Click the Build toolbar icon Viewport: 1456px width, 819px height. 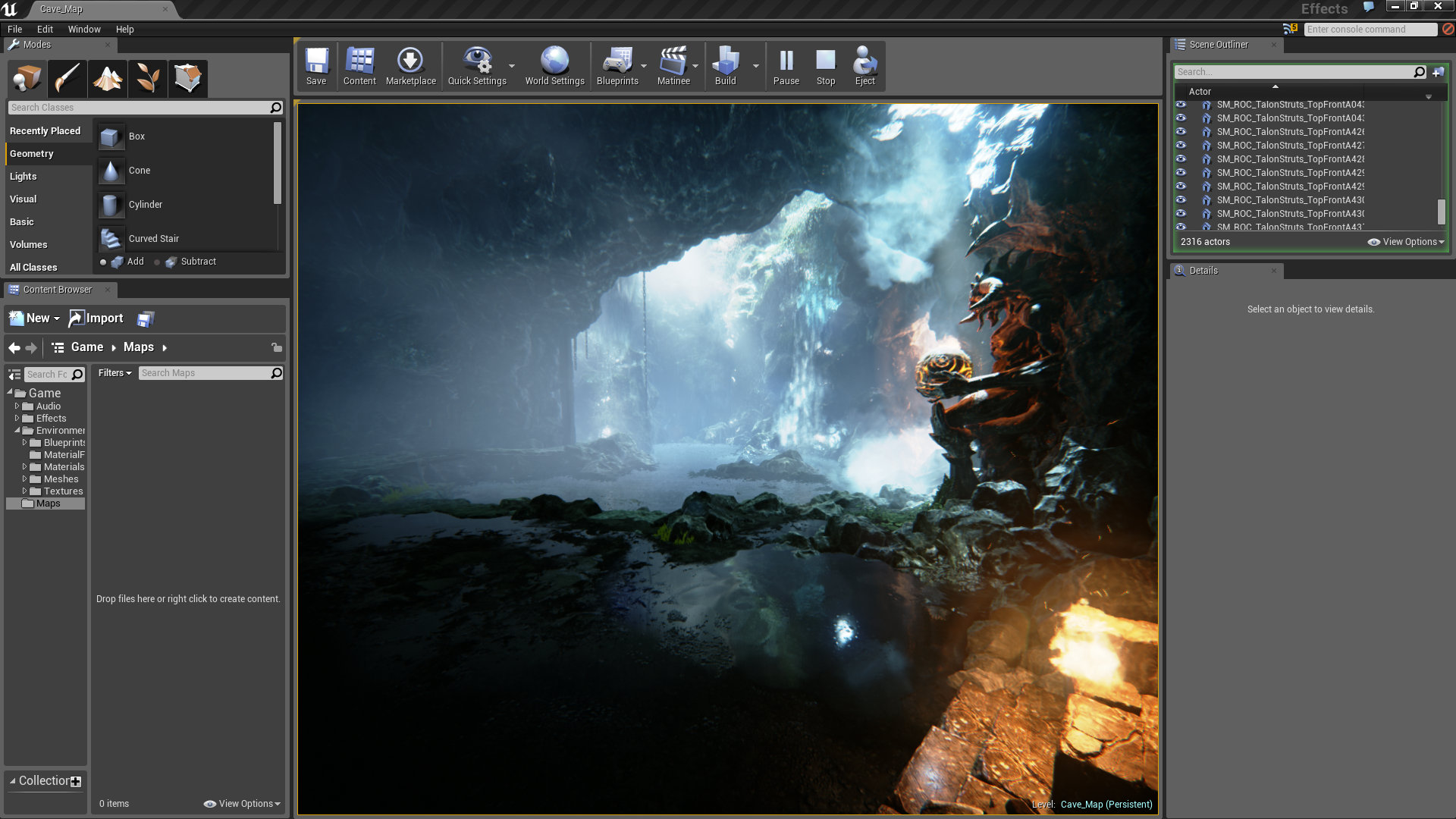click(x=726, y=67)
